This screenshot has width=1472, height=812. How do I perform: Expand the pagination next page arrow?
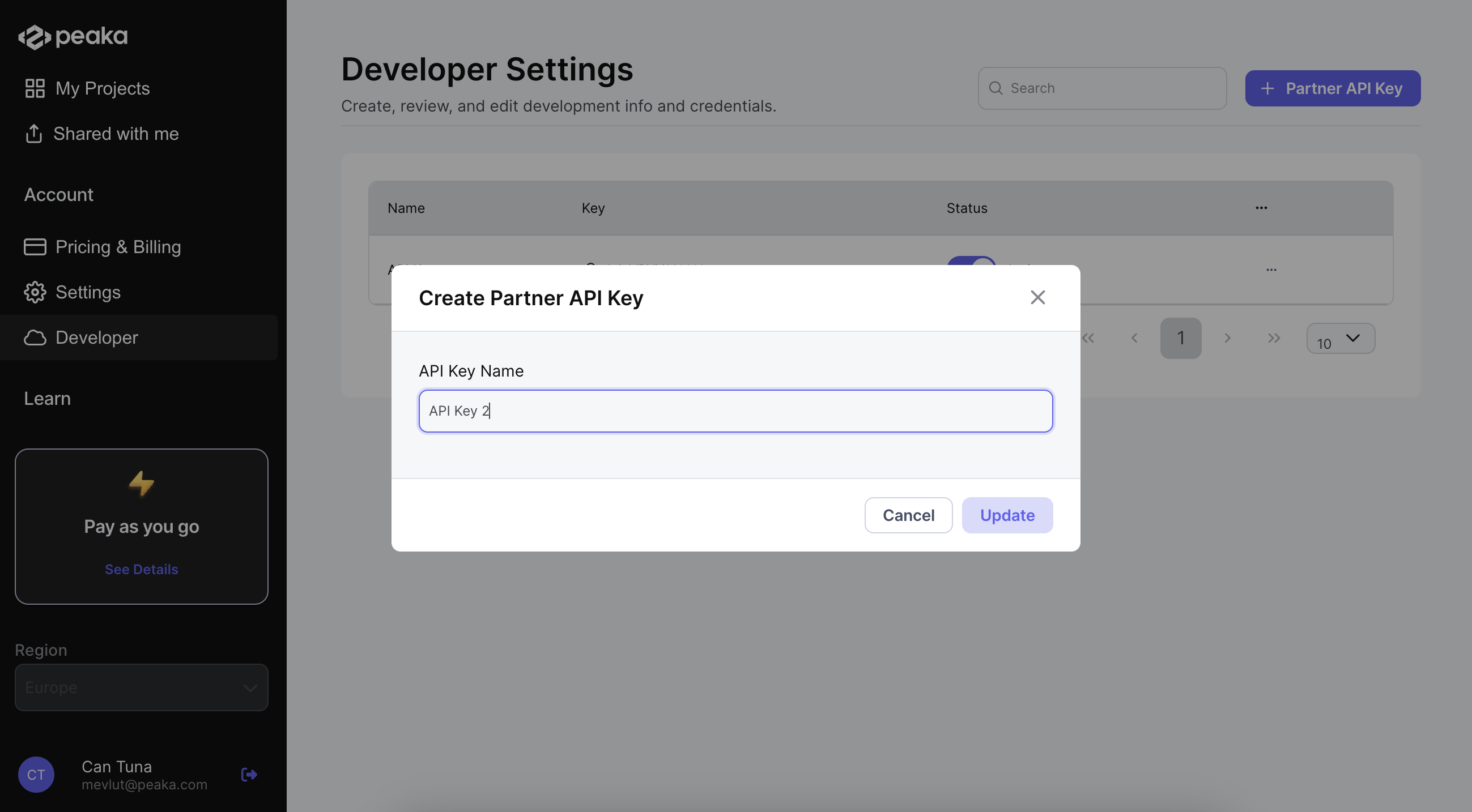1227,337
